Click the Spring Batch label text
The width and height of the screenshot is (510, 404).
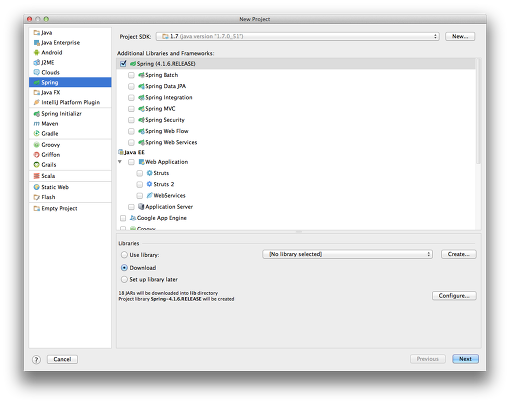coord(162,75)
